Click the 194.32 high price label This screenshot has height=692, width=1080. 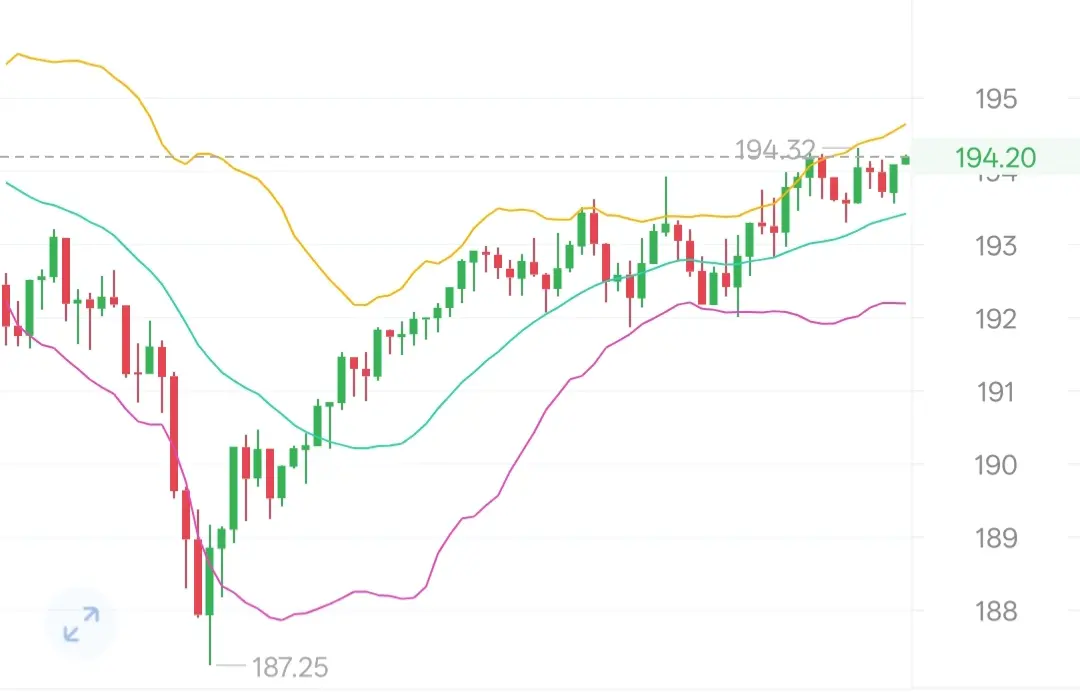pyautogui.click(x=775, y=149)
